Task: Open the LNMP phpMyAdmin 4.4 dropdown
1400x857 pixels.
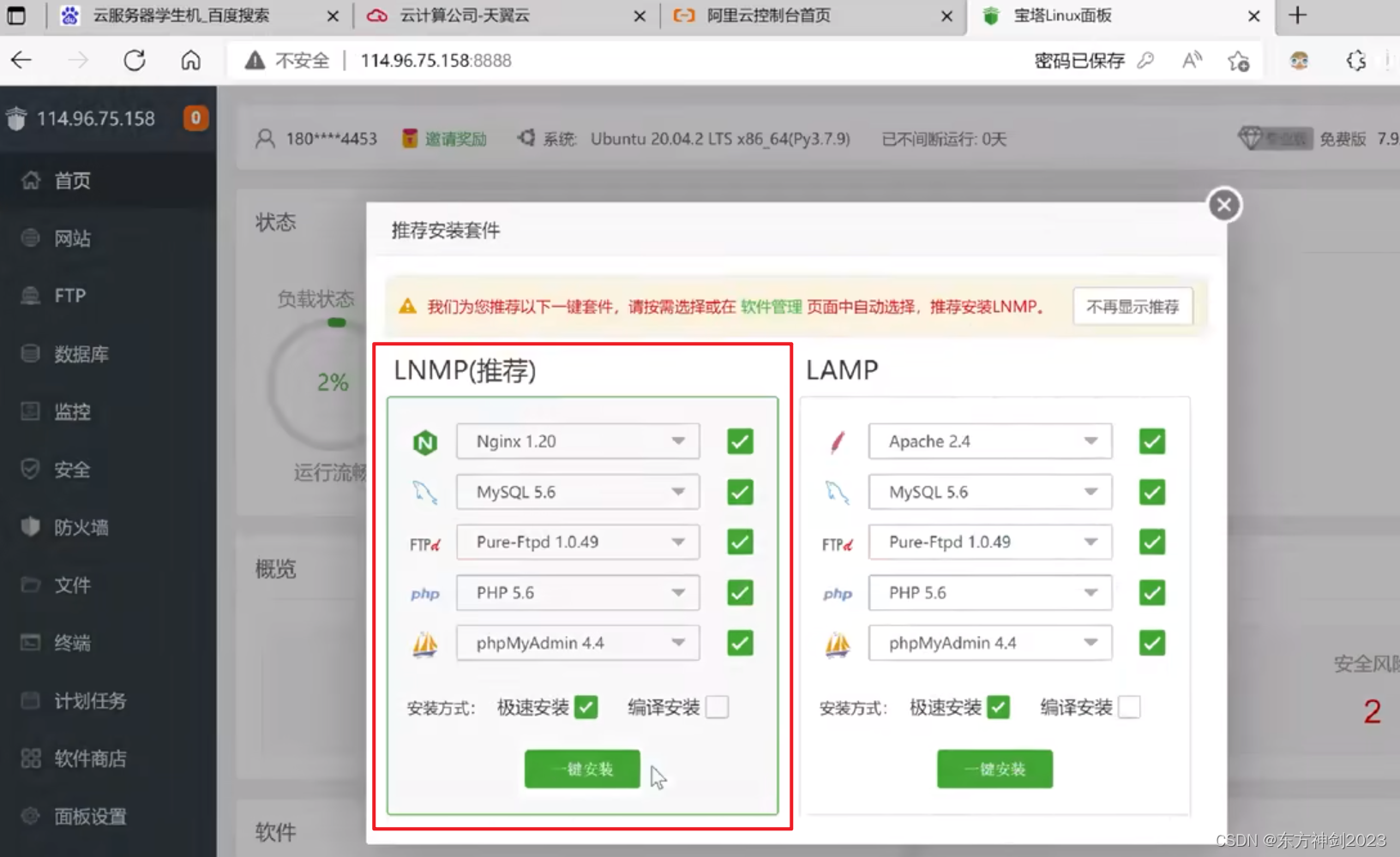Action: click(x=578, y=643)
